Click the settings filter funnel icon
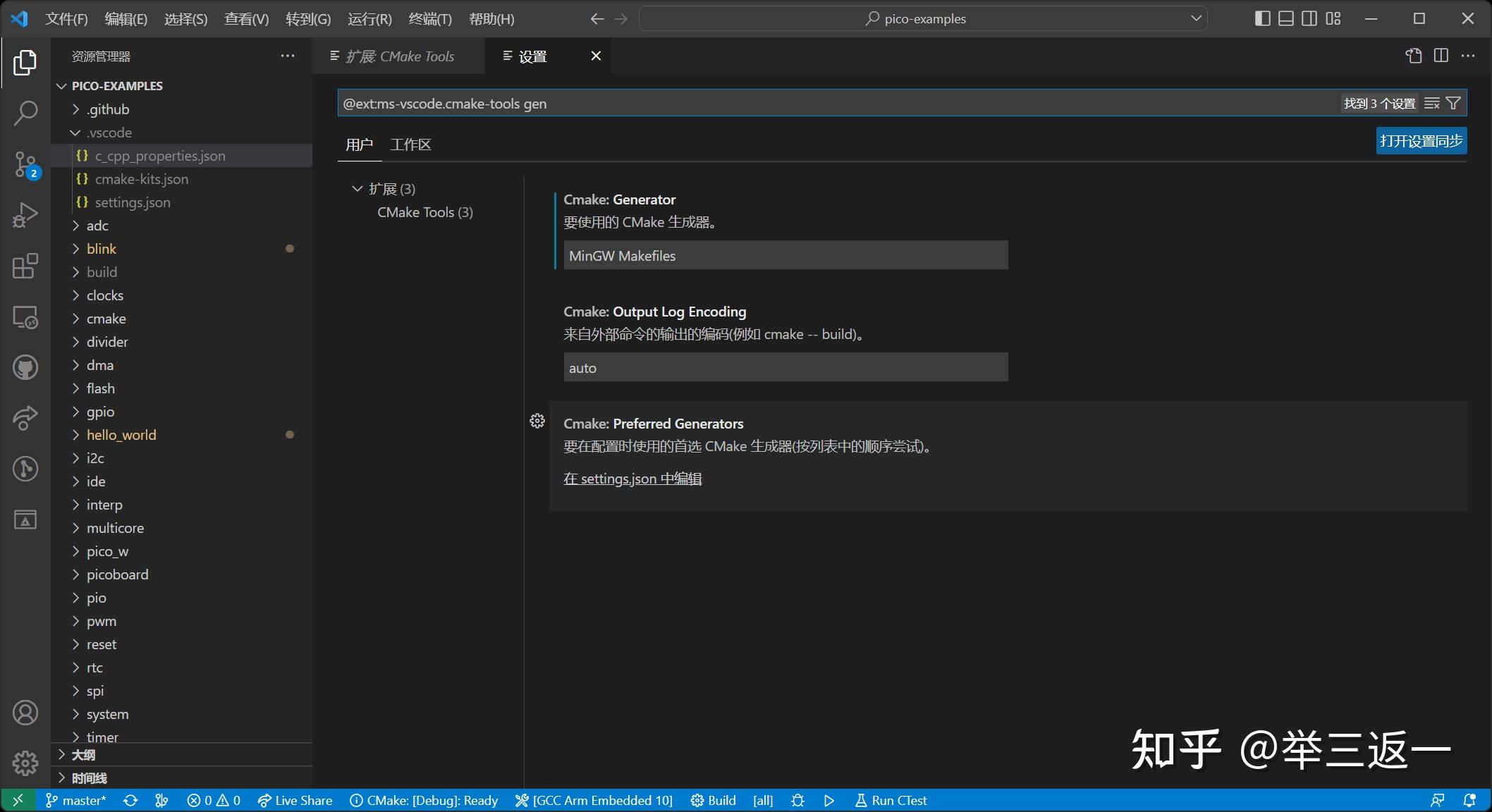1492x812 pixels. (1453, 104)
